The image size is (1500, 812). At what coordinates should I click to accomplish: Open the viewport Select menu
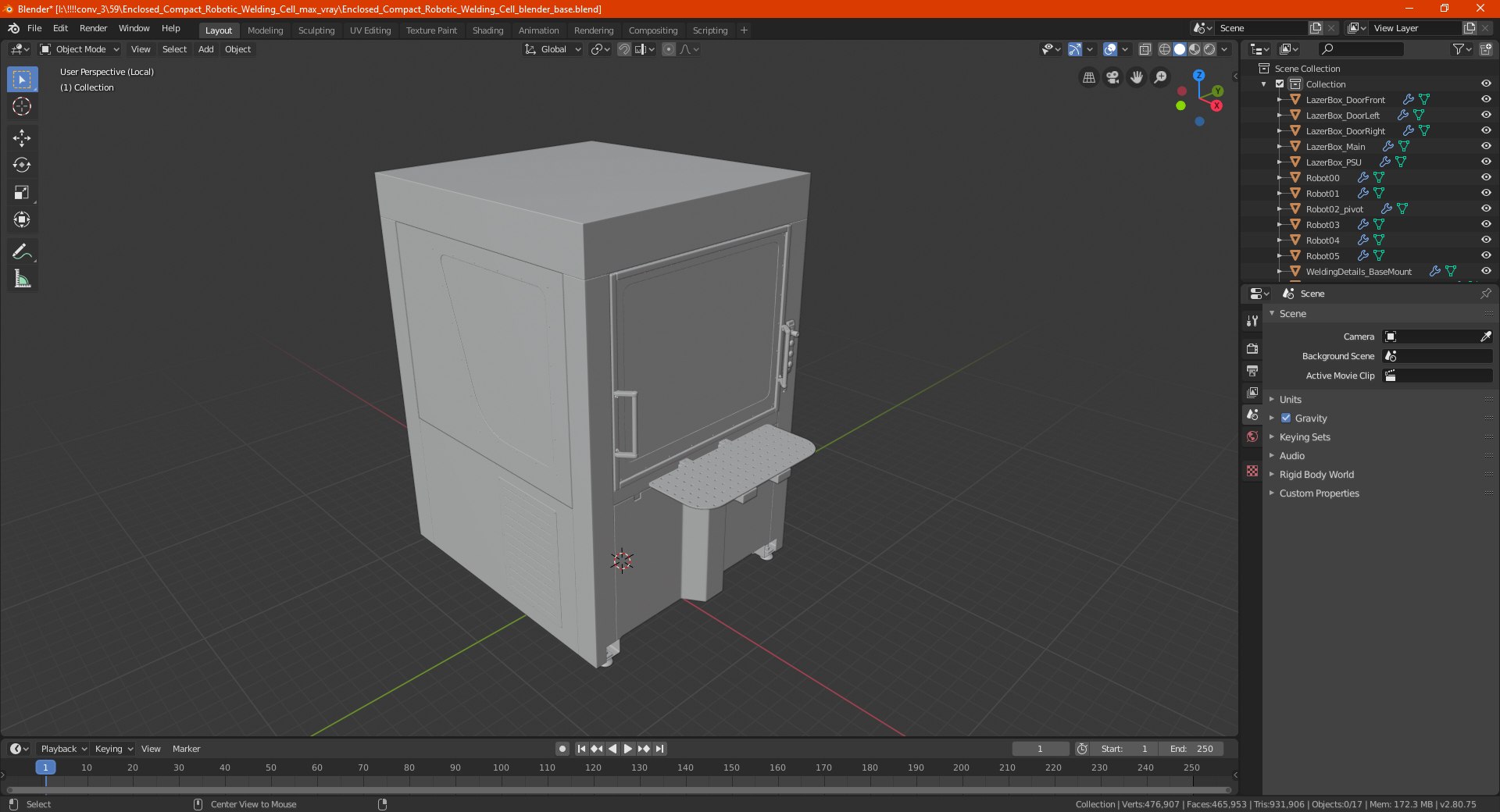[174, 49]
